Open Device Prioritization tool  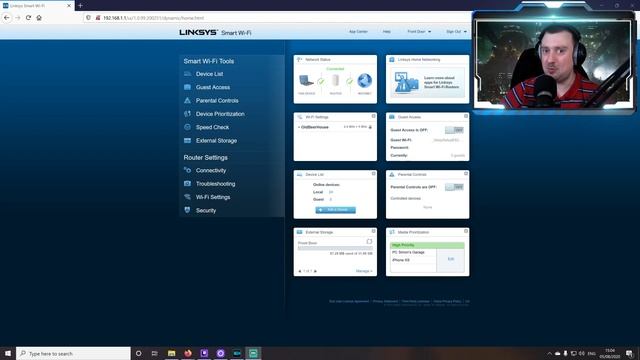tap(220, 114)
